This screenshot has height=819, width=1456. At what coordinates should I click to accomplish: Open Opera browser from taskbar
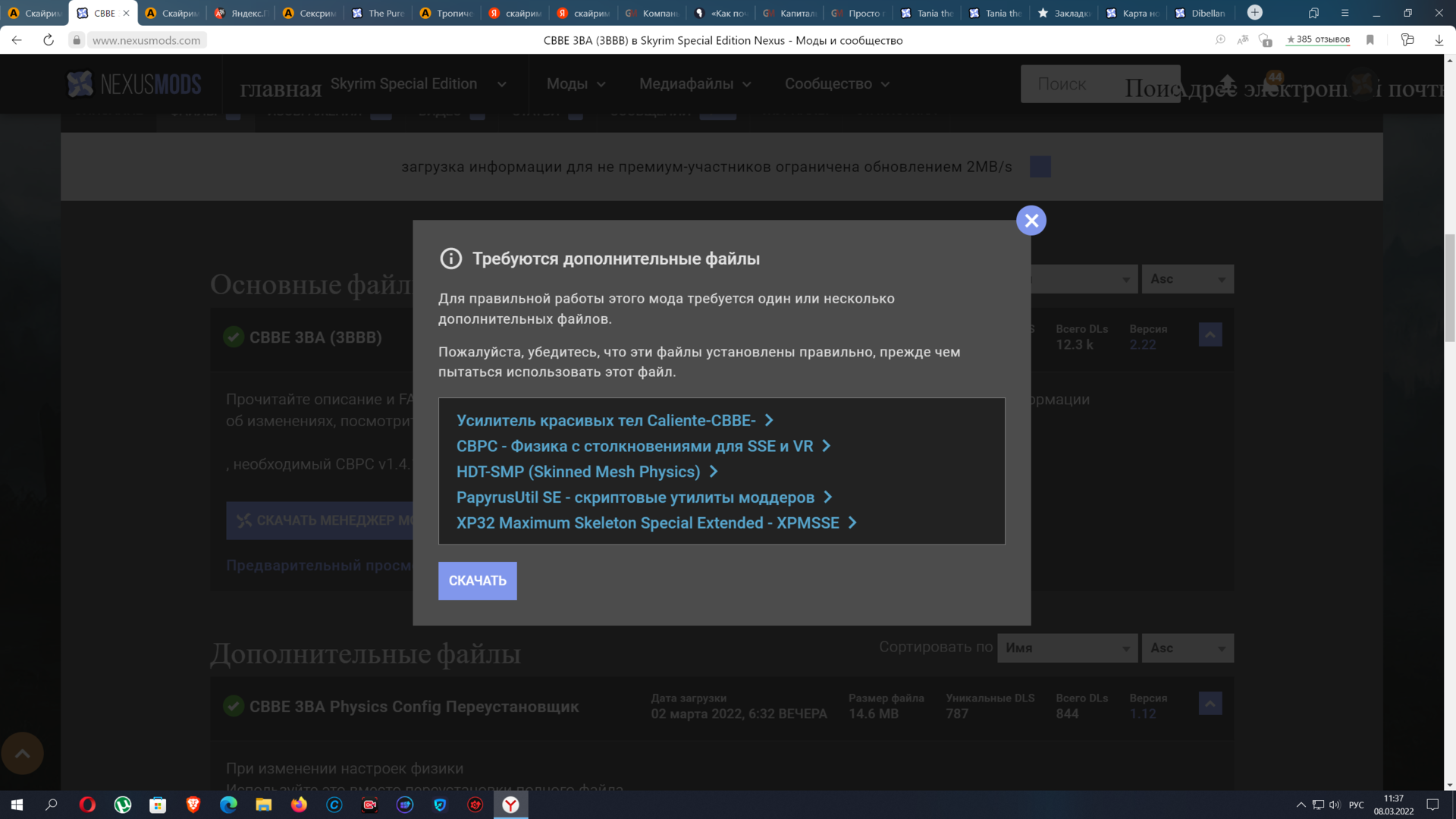(x=87, y=805)
